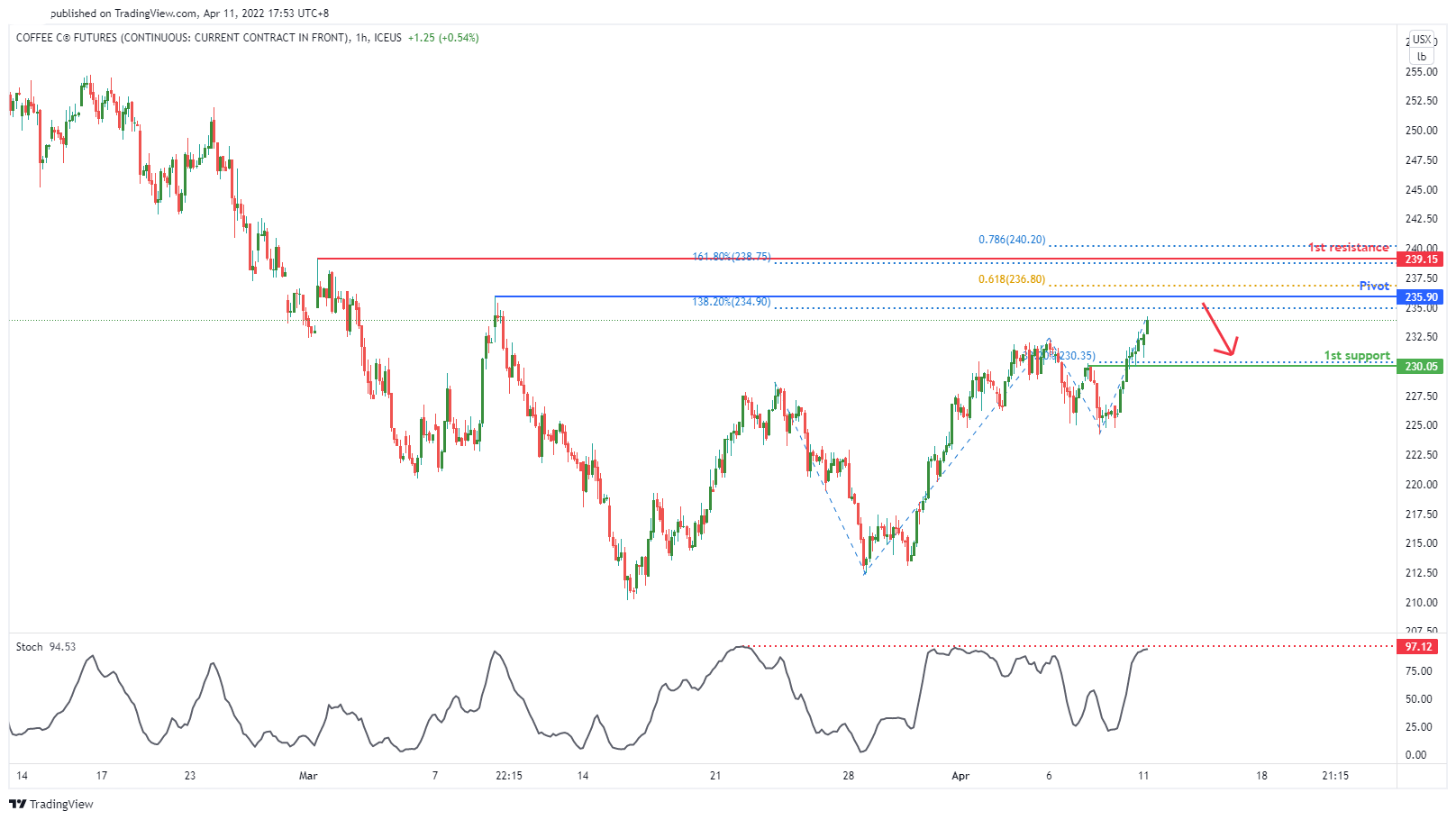This screenshot has height=820, width=1456.
Task: Click the Stoch 94.53 indicator legend
Action: point(46,647)
